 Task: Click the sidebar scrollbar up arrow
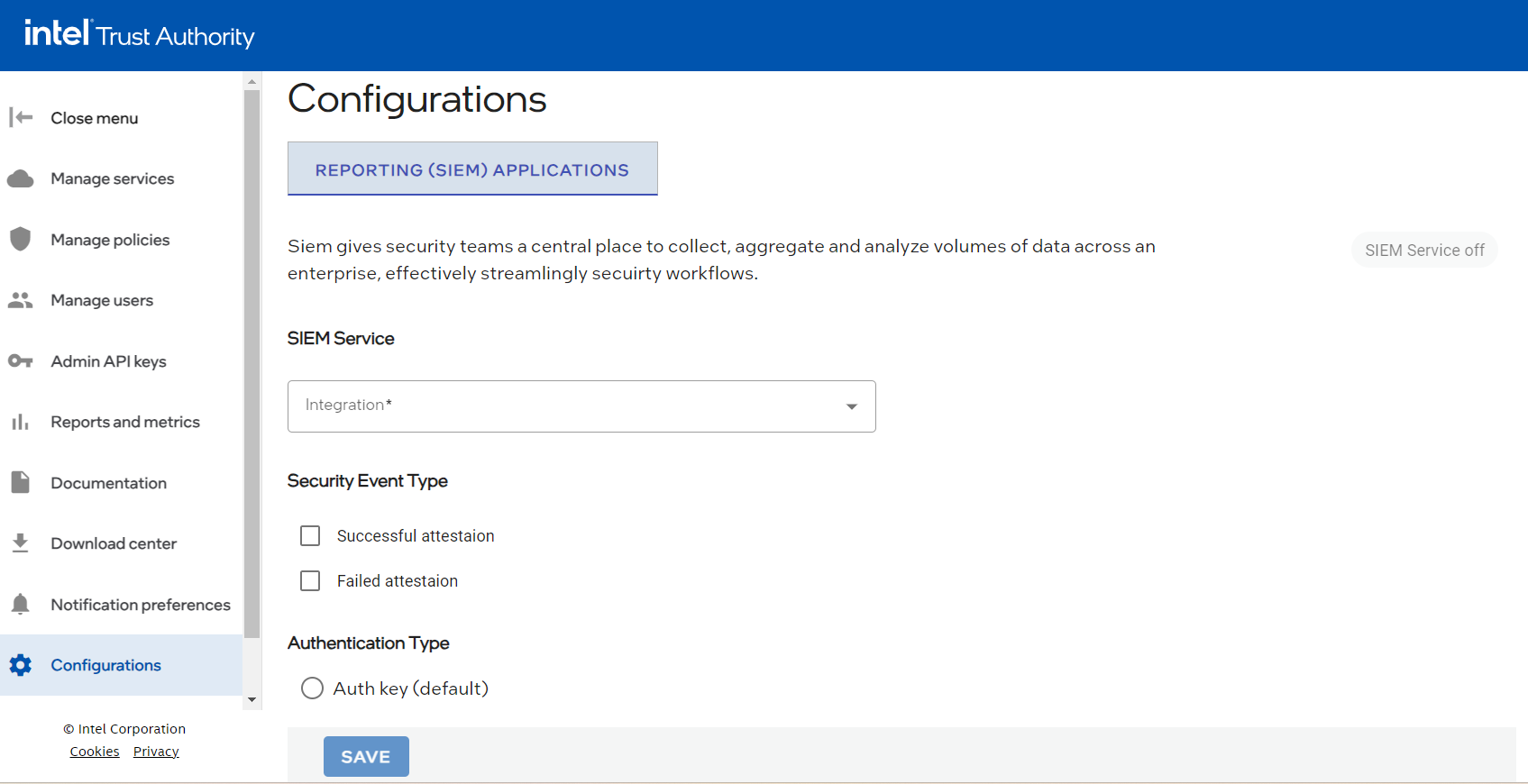[252, 81]
